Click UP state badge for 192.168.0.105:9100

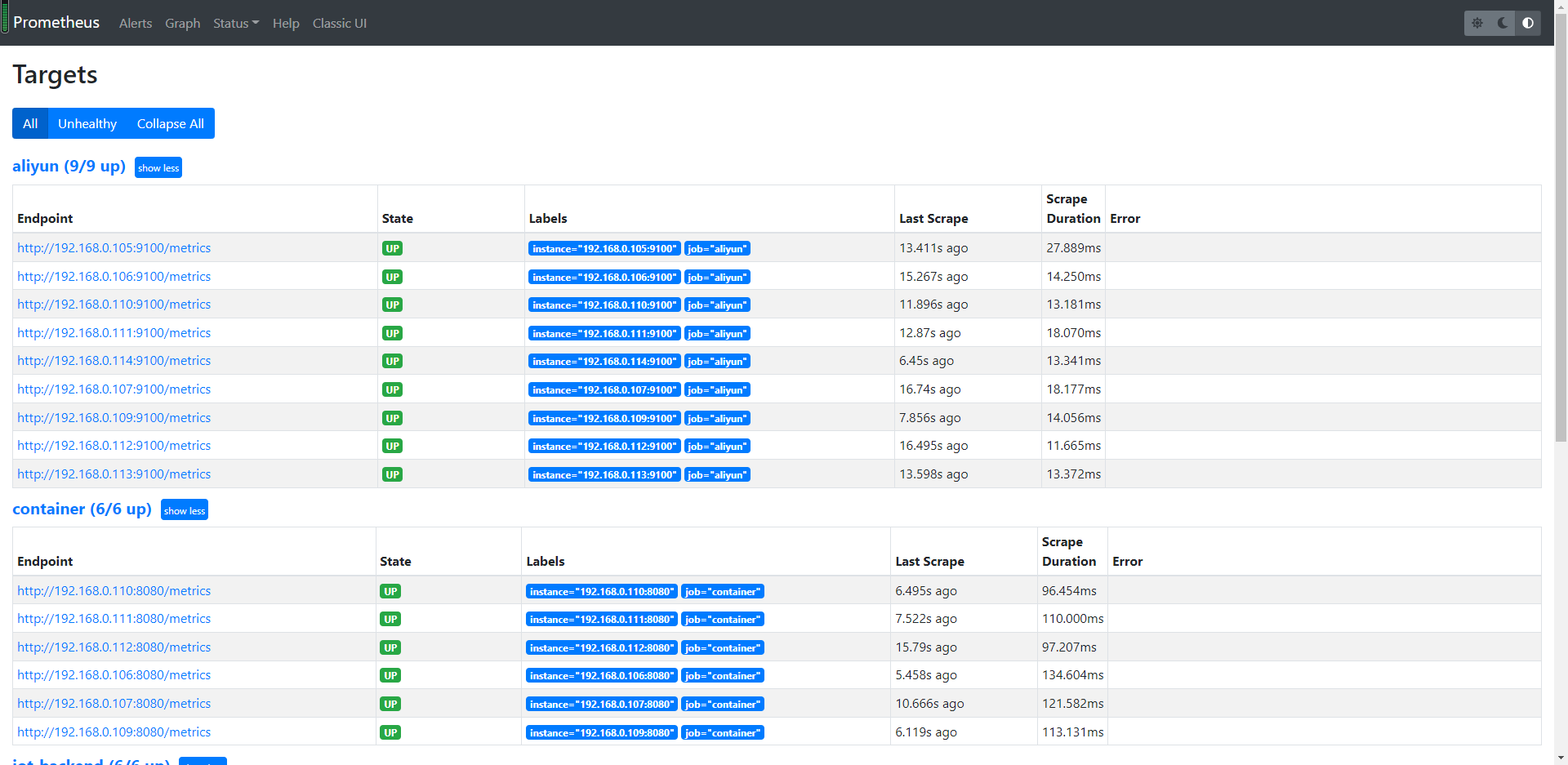(x=392, y=249)
